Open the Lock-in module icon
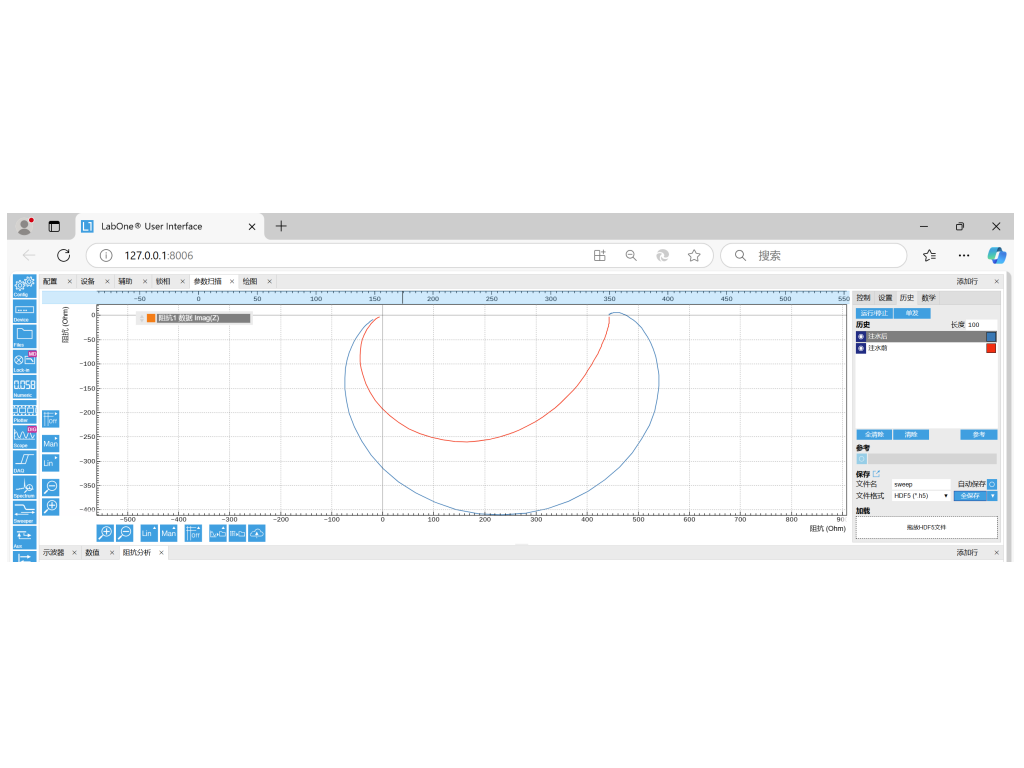Screen dimensions: 1024x768 (25, 360)
